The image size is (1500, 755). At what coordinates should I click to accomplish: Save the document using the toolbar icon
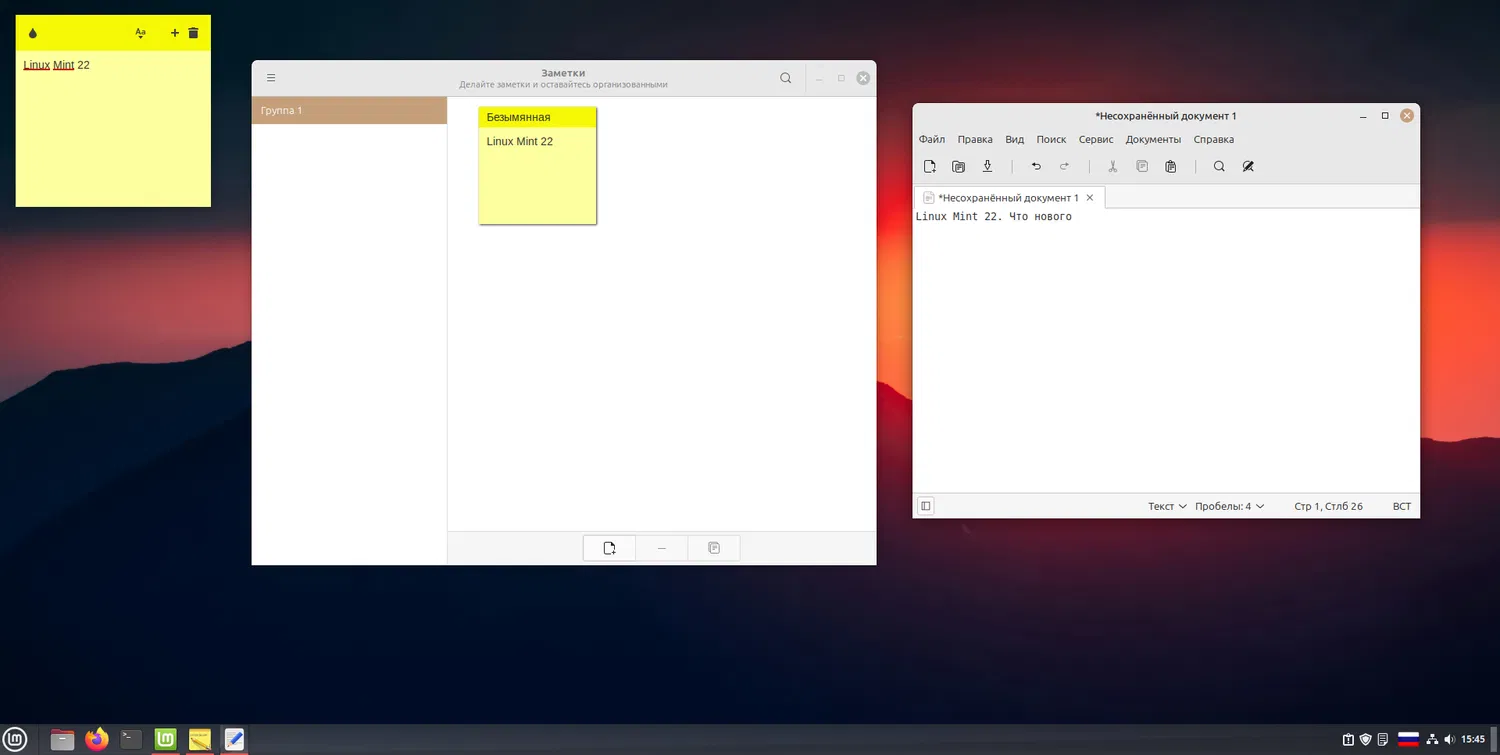[988, 167]
